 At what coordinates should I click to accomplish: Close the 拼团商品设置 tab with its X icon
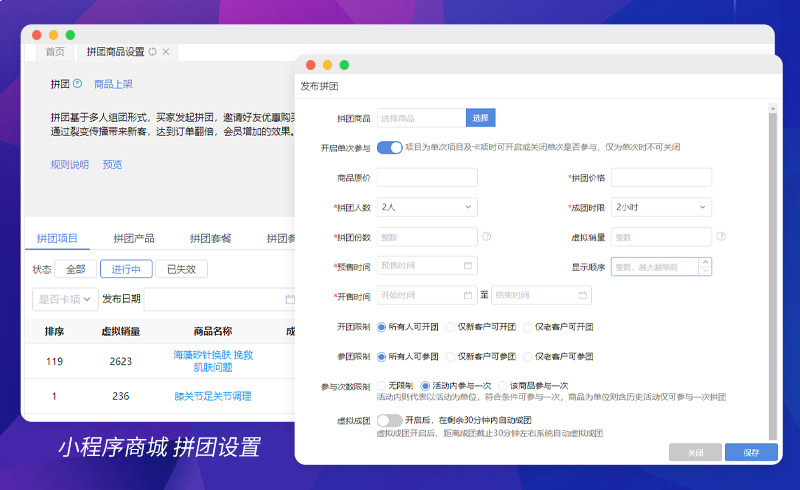coord(166,52)
